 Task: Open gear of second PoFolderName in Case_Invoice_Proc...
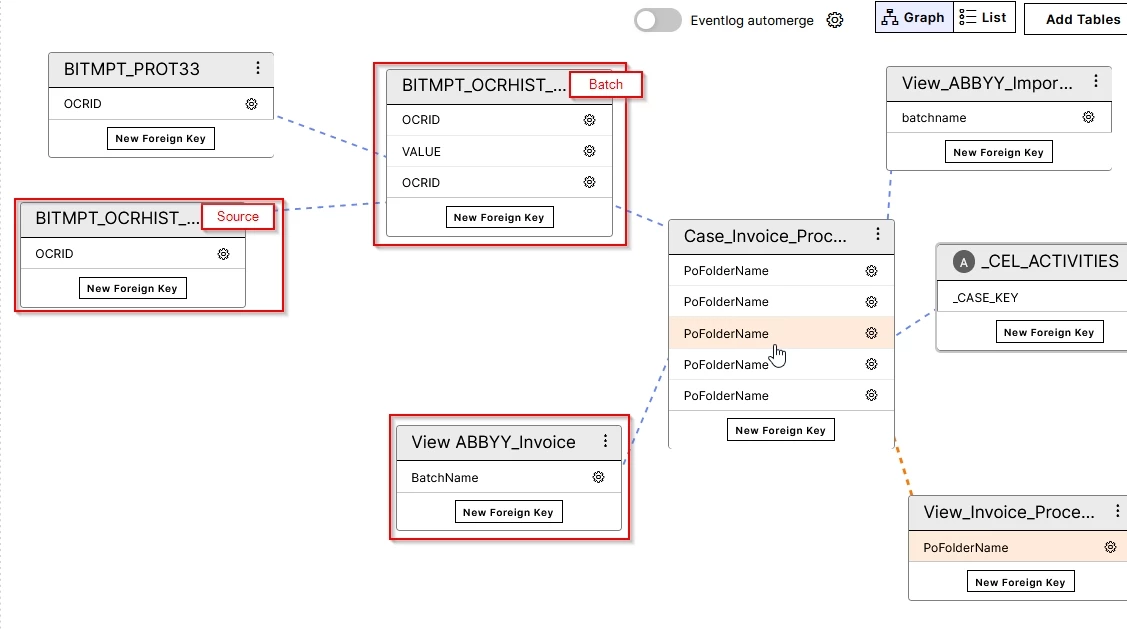(871, 302)
